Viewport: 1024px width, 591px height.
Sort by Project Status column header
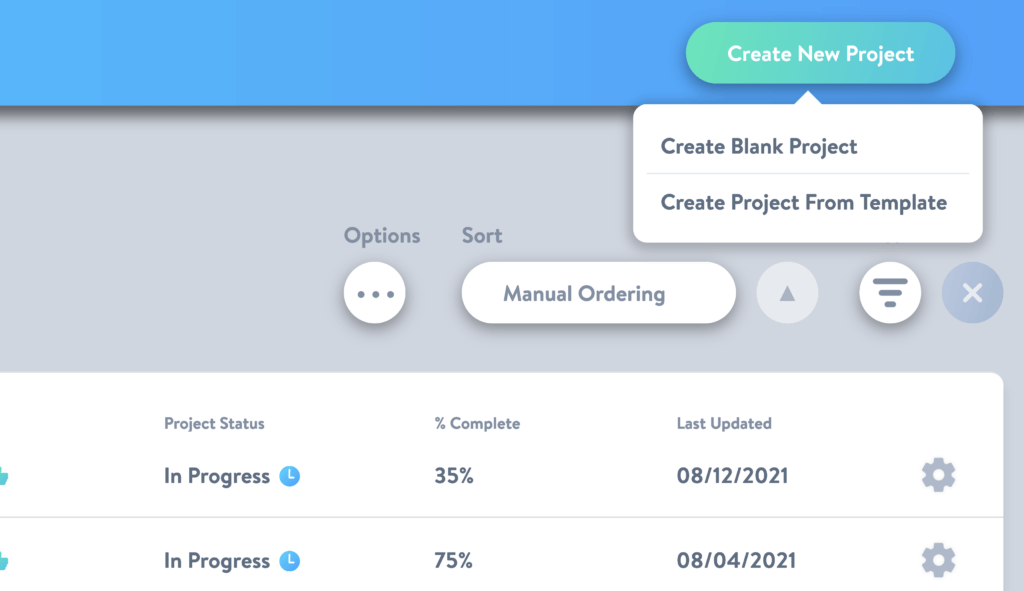coord(214,423)
